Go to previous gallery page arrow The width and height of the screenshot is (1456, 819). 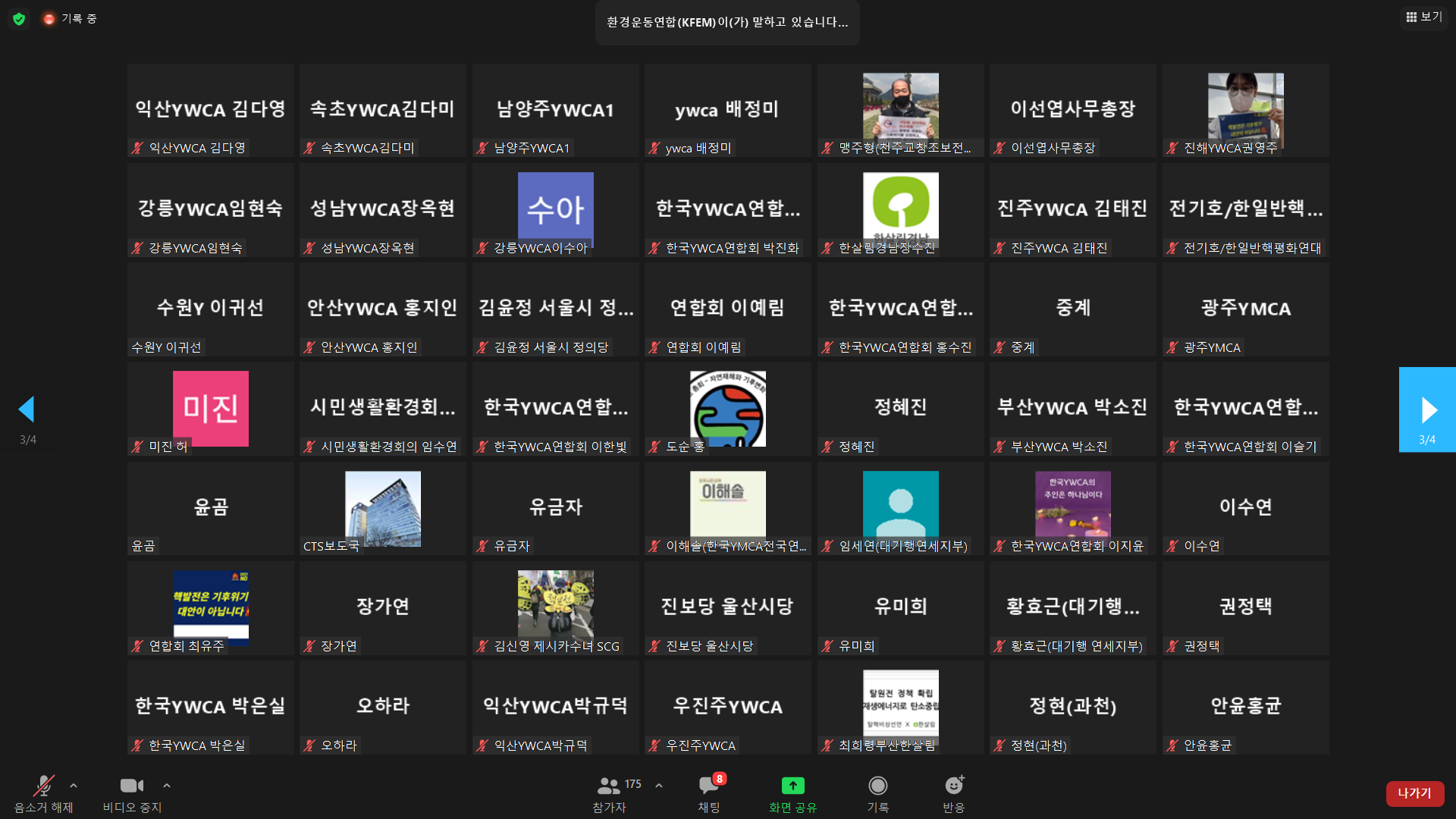27,409
